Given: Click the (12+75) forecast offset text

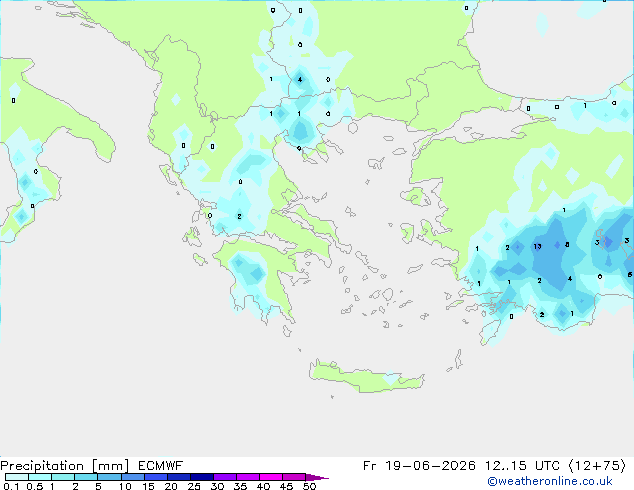Looking at the screenshot, I should (x=597, y=466).
